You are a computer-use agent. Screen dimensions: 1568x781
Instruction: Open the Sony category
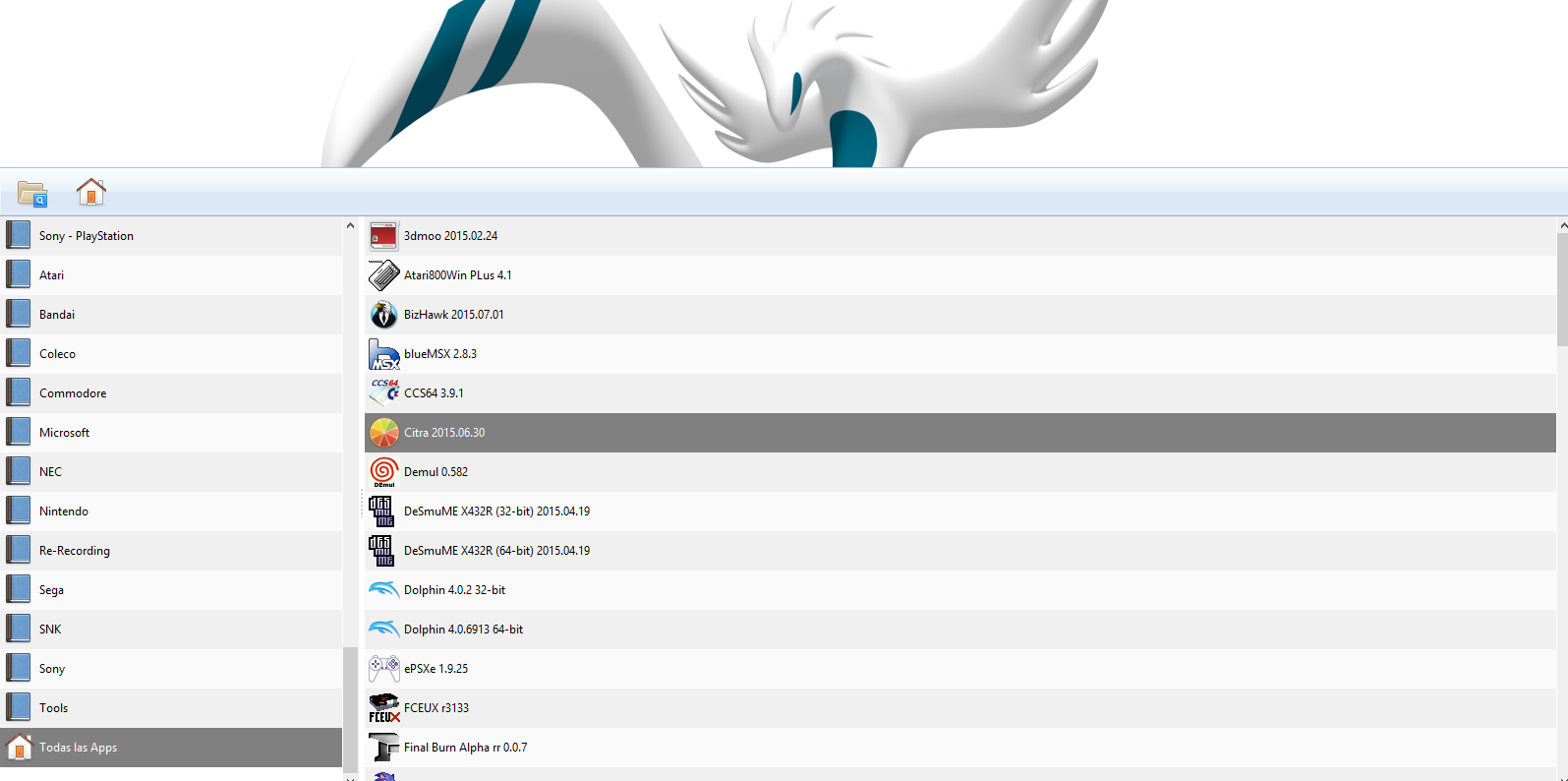[171, 669]
